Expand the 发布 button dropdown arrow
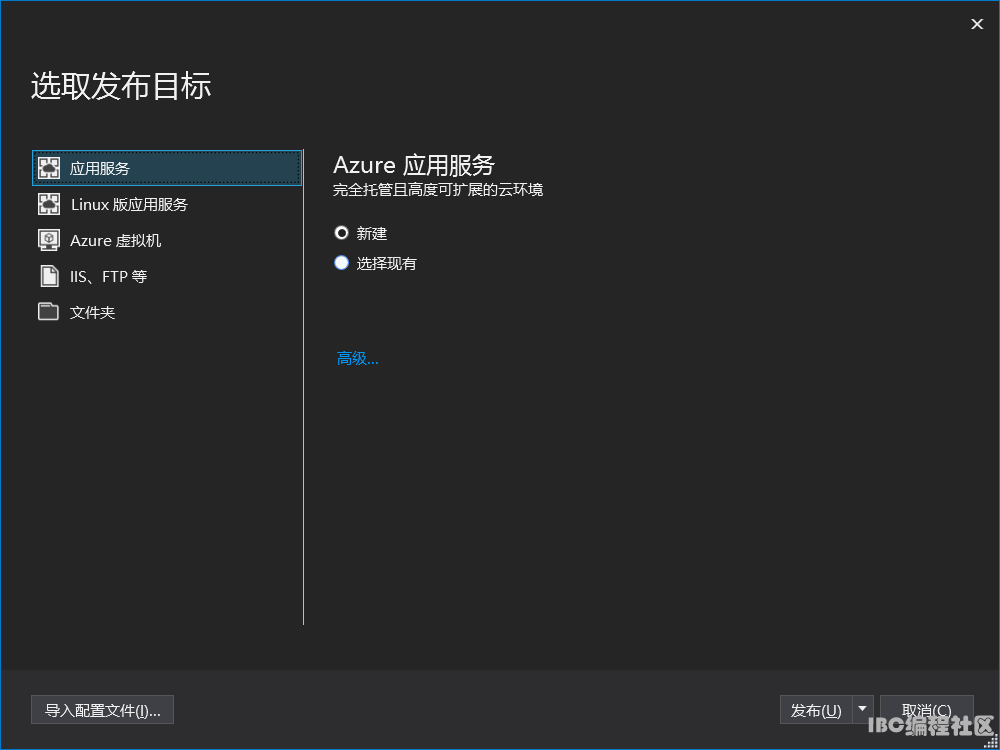Viewport: 1000px width, 750px height. click(x=863, y=709)
